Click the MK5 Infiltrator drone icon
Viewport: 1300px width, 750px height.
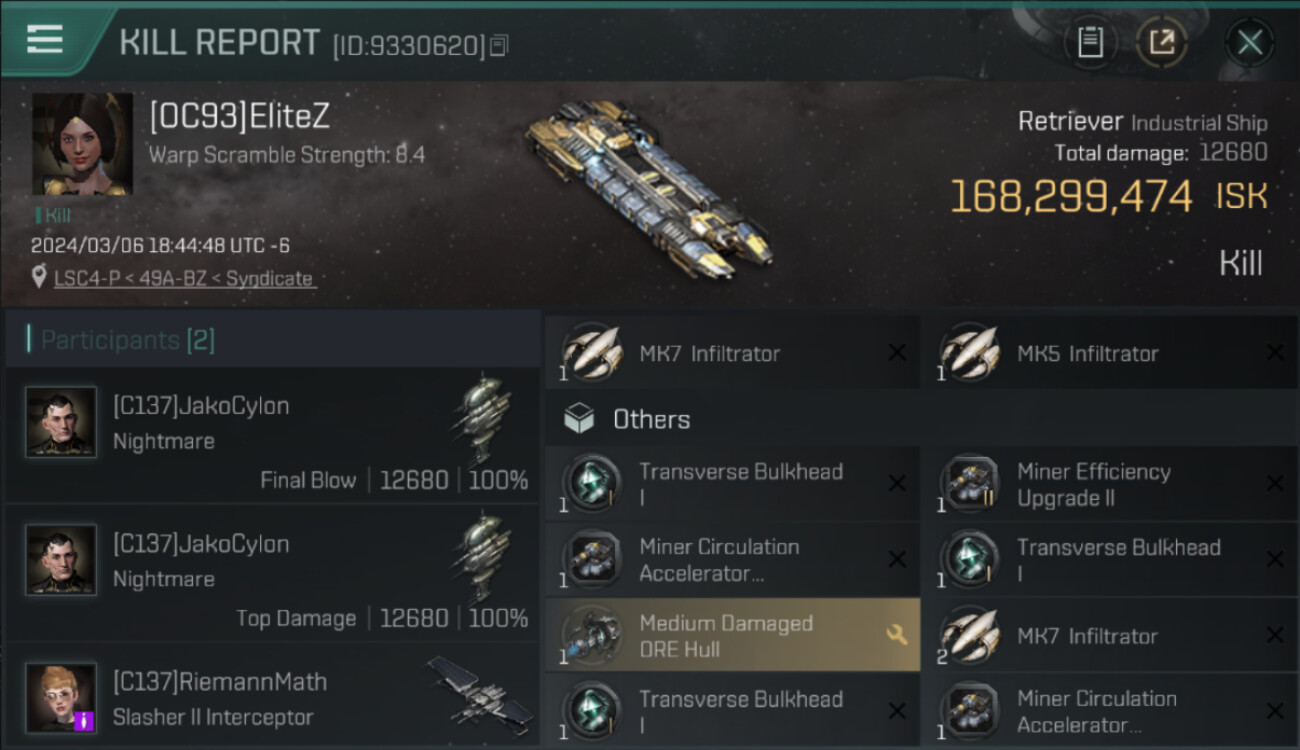[969, 353]
